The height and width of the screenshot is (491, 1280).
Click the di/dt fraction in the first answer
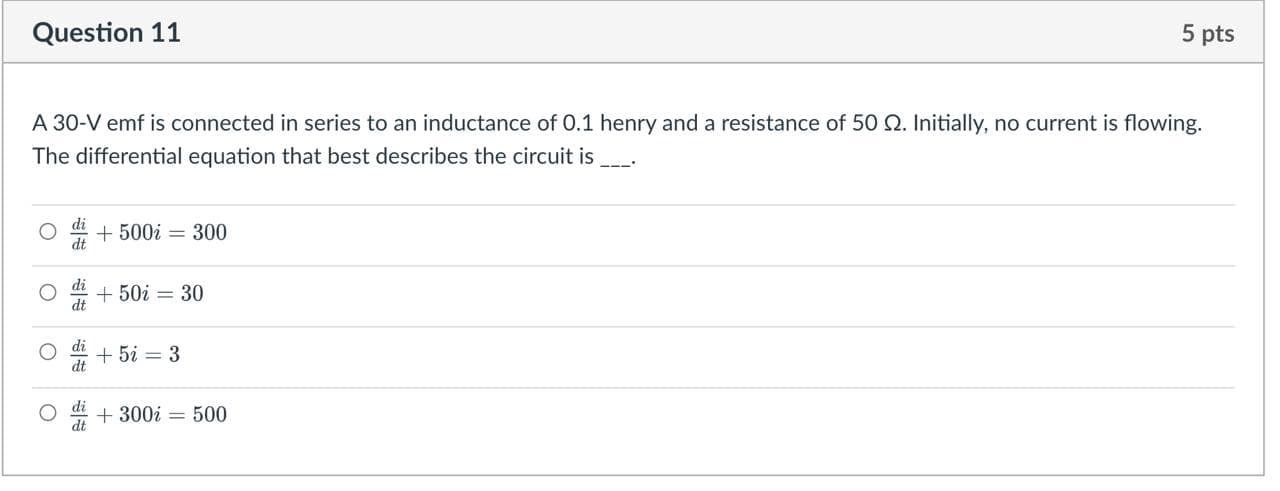click(79, 233)
